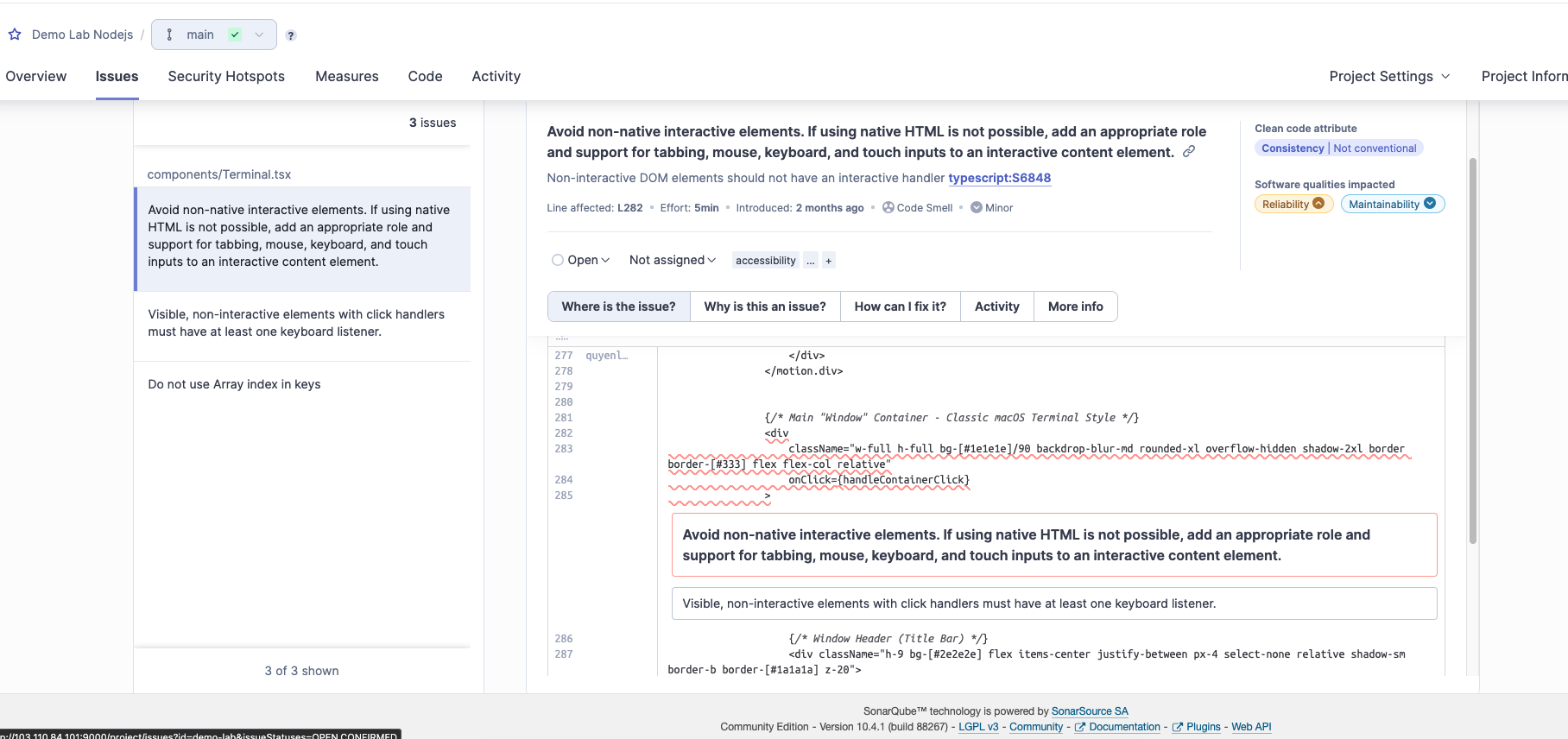Click the Reliability quality badge icon
1568x739 pixels.
coord(1318,204)
